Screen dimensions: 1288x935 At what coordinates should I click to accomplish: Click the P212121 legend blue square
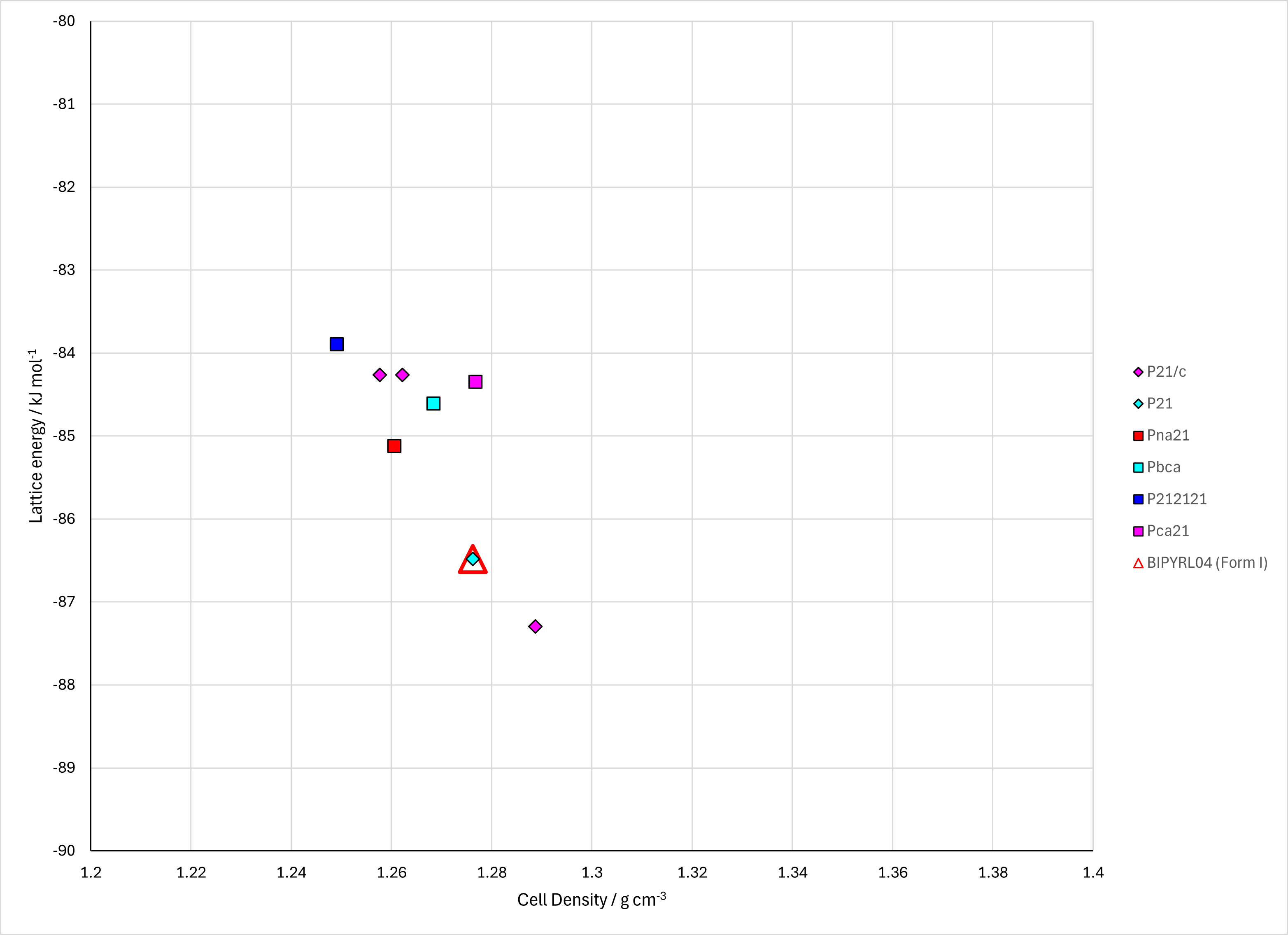pyautogui.click(x=1138, y=499)
